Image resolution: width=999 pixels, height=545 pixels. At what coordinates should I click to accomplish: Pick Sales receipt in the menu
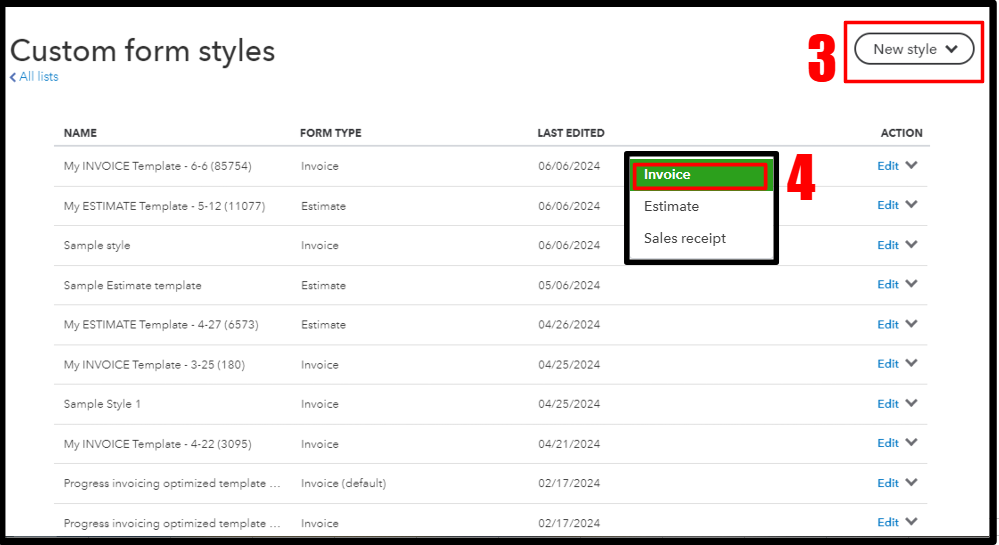(x=684, y=238)
